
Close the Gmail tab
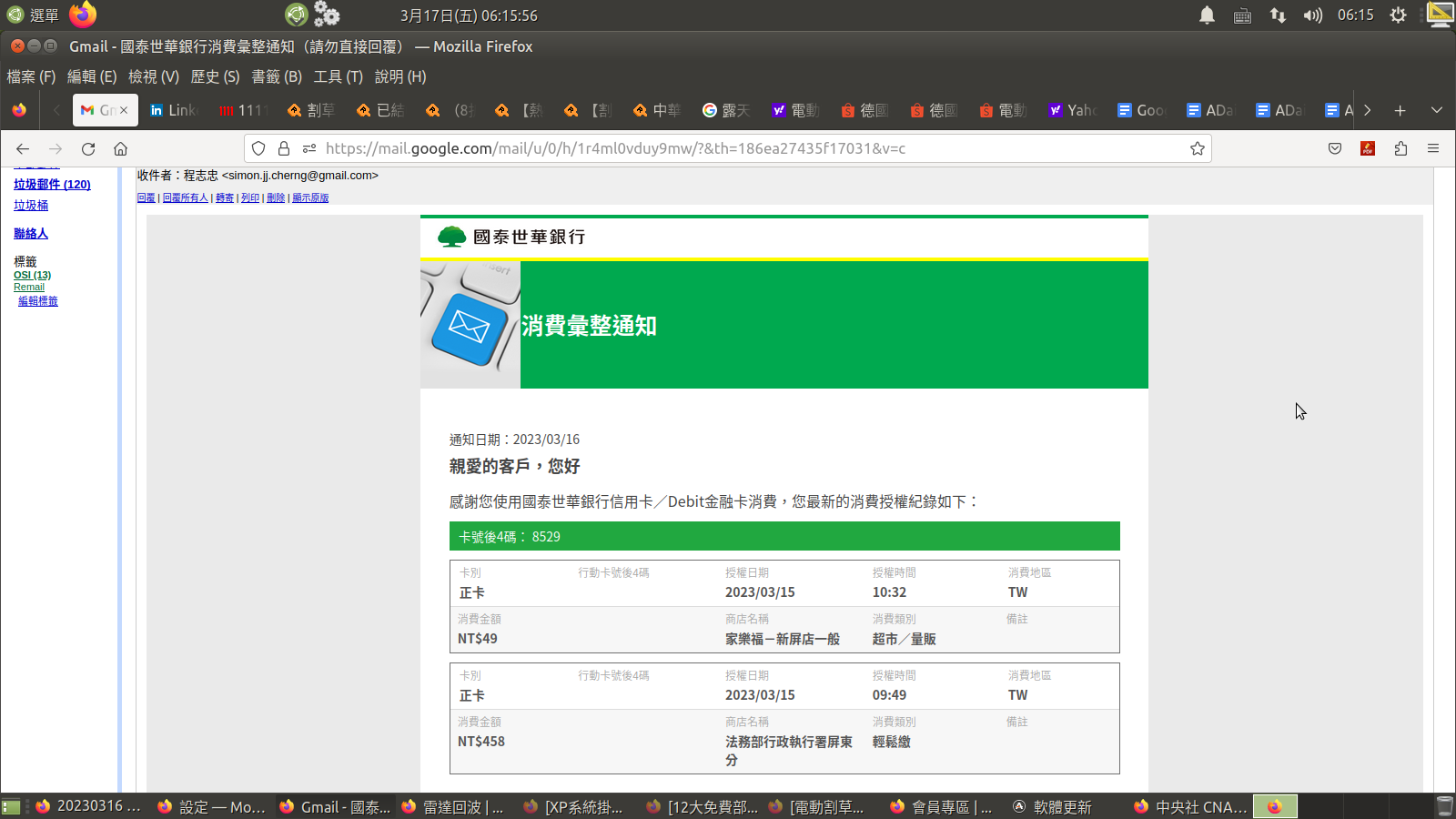click(x=124, y=110)
